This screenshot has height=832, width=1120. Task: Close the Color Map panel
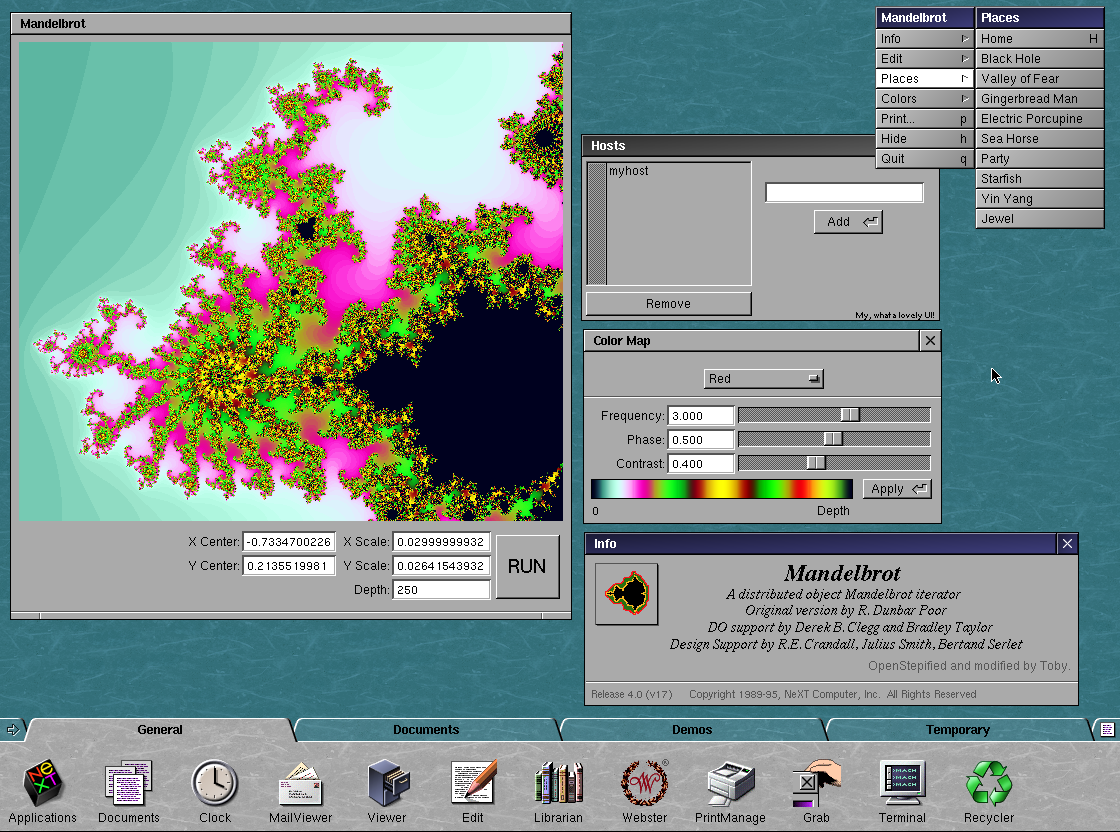930,341
